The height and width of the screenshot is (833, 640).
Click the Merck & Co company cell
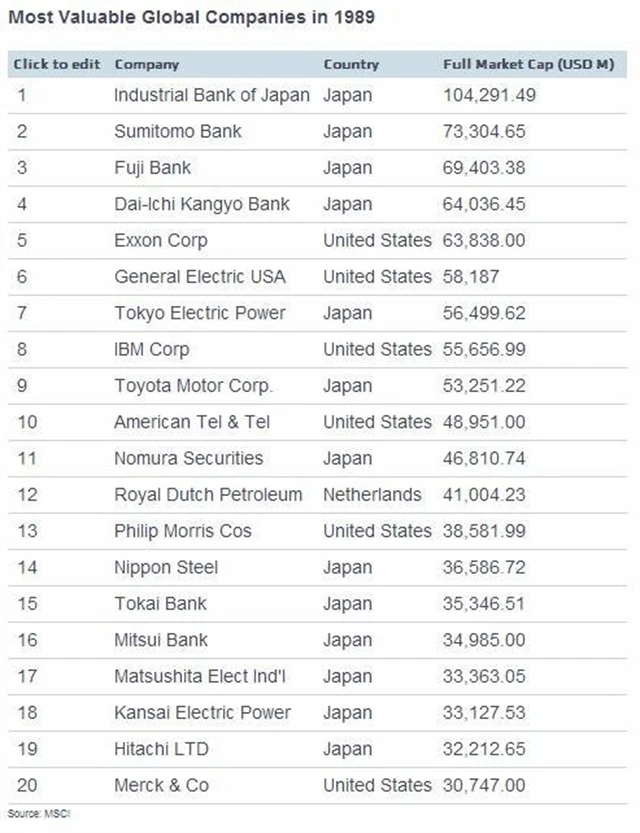coord(161,785)
